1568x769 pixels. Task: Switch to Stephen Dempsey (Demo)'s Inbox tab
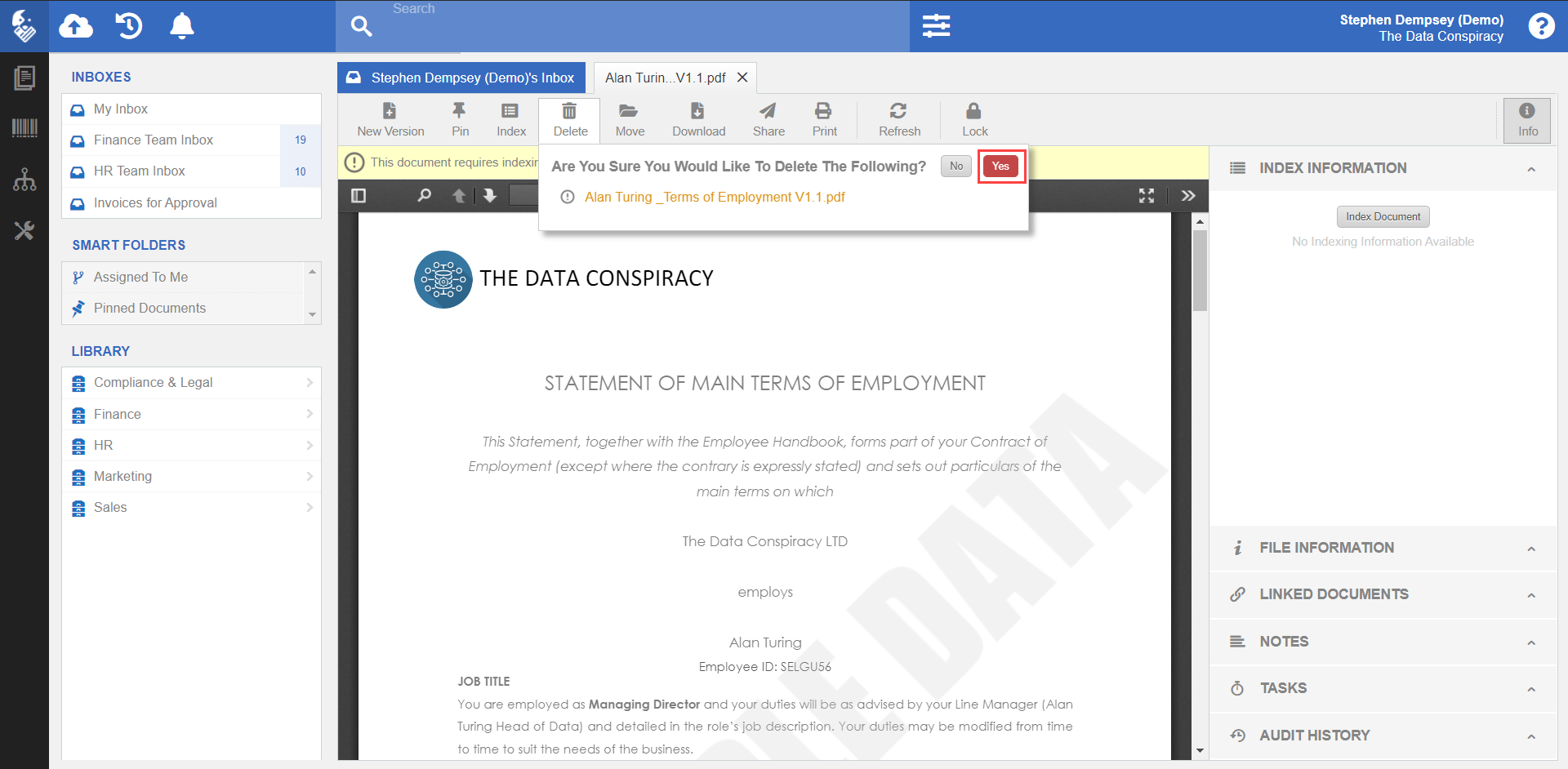tap(461, 78)
